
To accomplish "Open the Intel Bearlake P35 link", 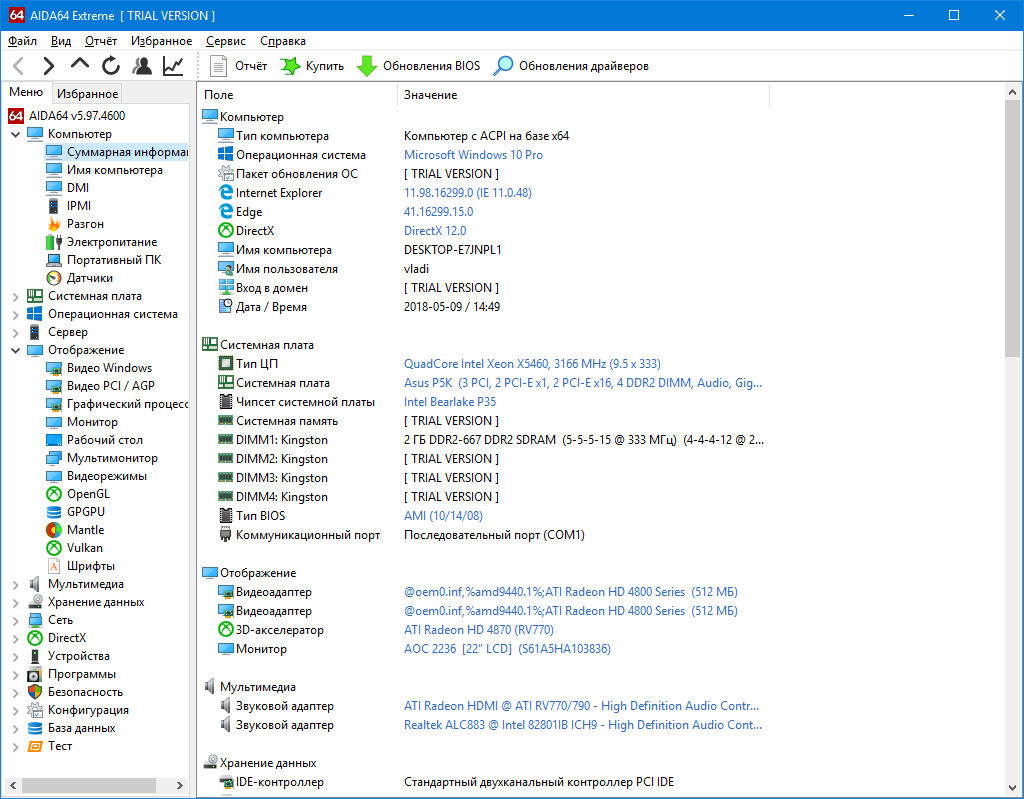I will (x=449, y=402).
